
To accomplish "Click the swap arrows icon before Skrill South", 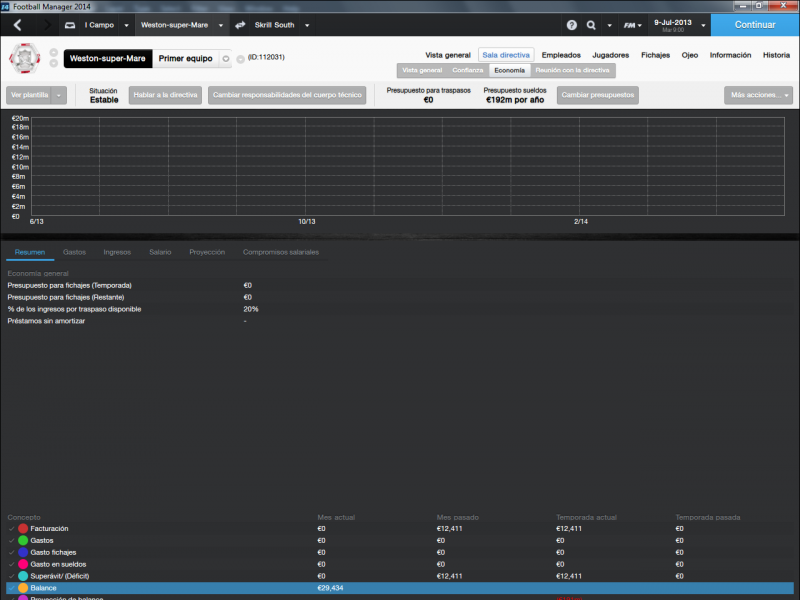I will click(240, 25).
